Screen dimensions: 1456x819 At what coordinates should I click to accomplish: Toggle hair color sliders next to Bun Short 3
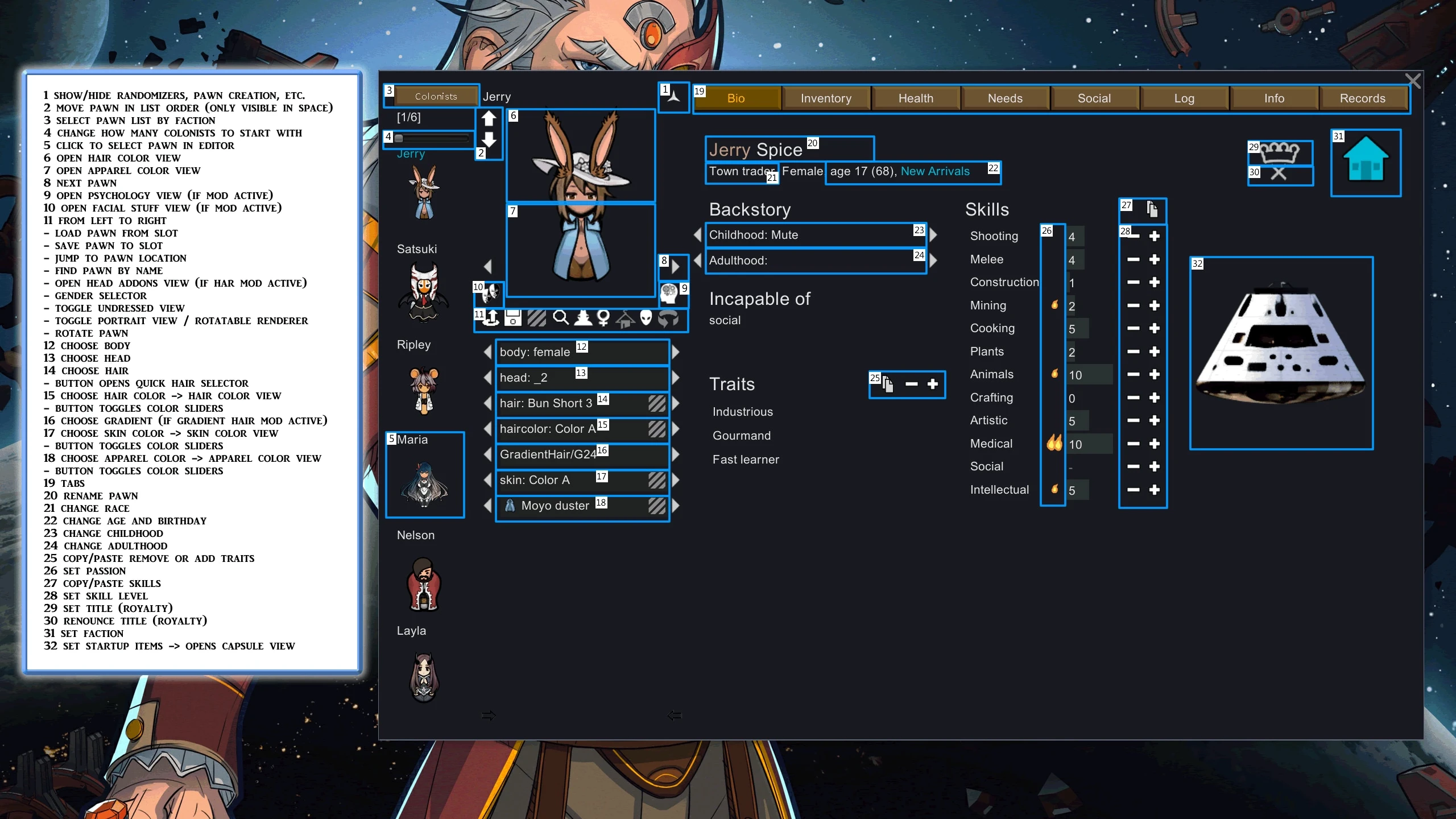tap(655, 403)
